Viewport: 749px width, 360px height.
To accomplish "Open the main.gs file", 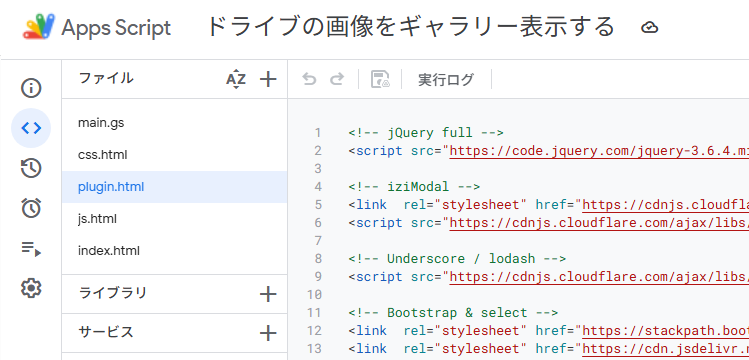I will (174, 123).
